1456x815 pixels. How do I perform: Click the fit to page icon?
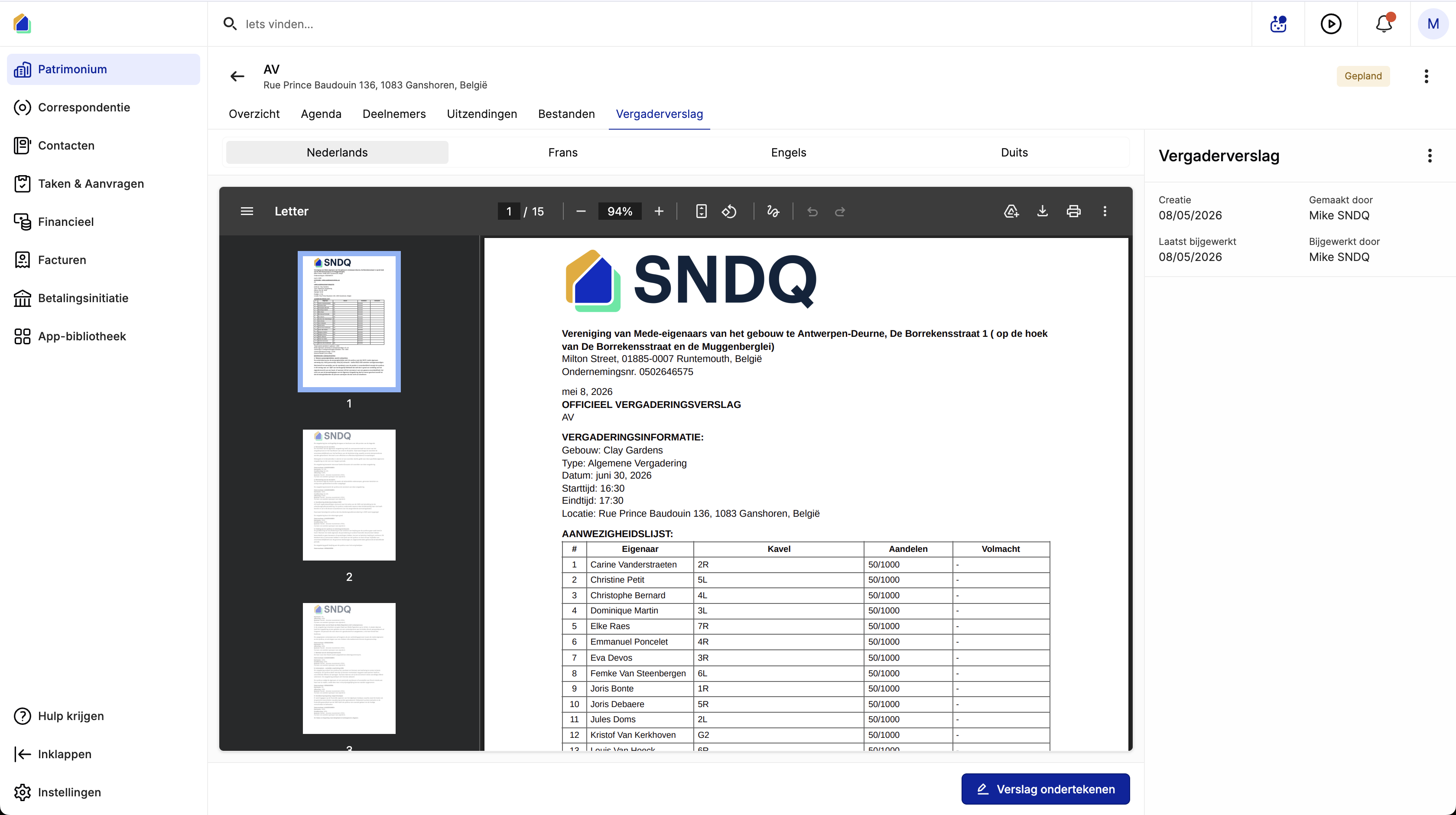(x=702, y=211)
